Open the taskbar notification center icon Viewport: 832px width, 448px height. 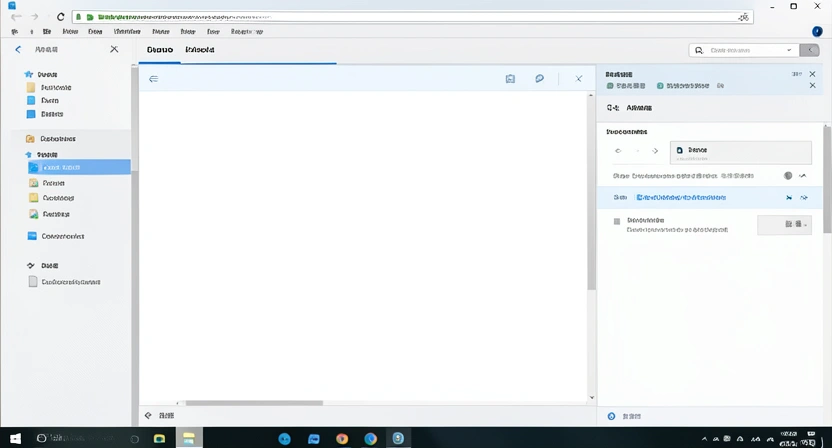[x=811, y=434]
